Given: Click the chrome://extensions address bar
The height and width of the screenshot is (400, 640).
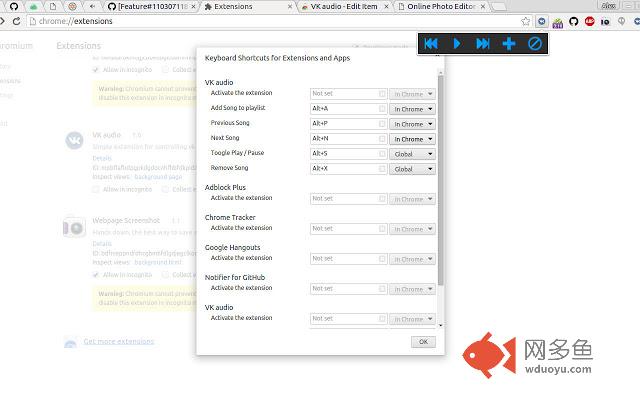Looking at the screenshot, I should [273, 21].
